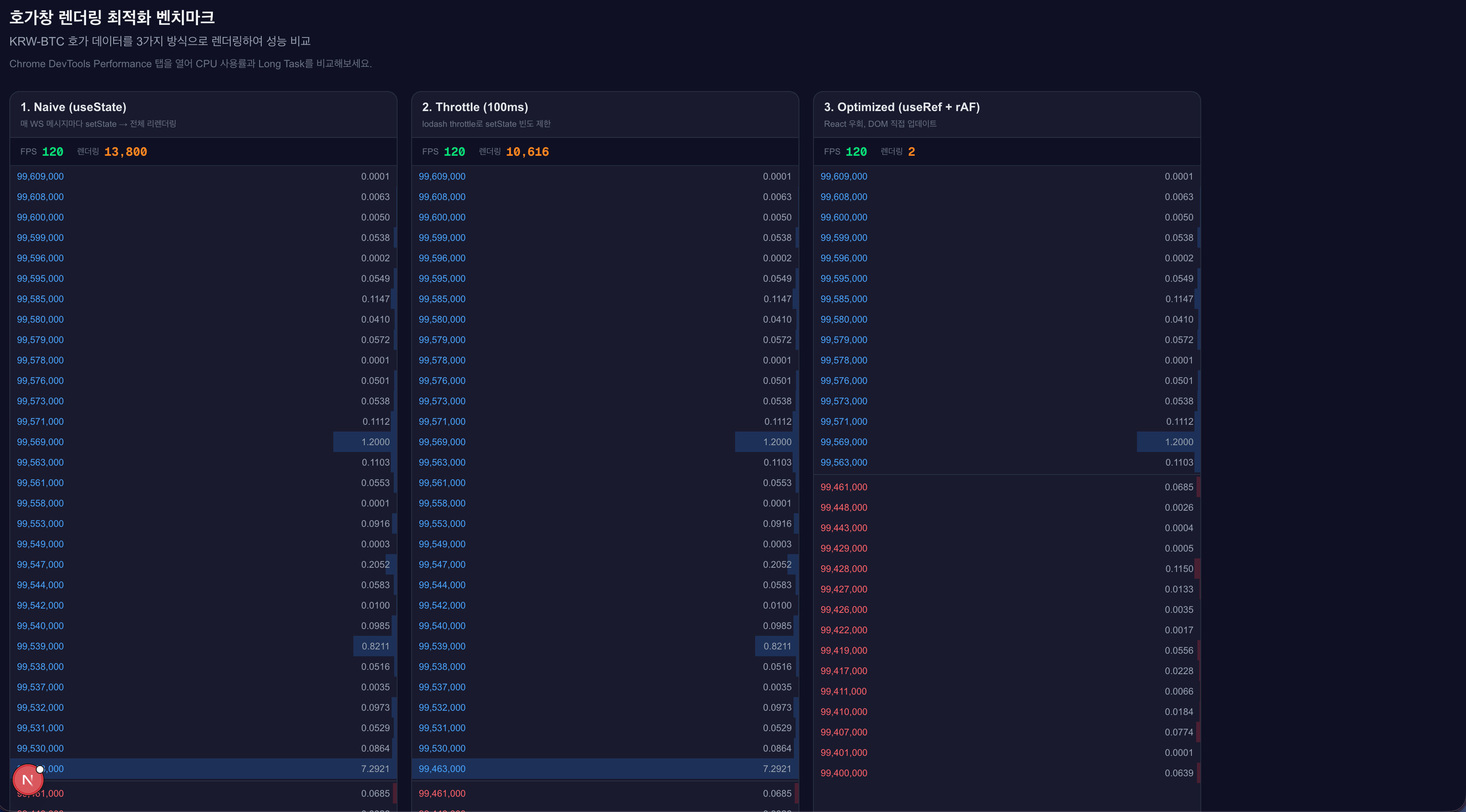Click the FPS 120 value in Throttle panel
Viewport: 1466px width, 812px height.
(x=454, y=152)
